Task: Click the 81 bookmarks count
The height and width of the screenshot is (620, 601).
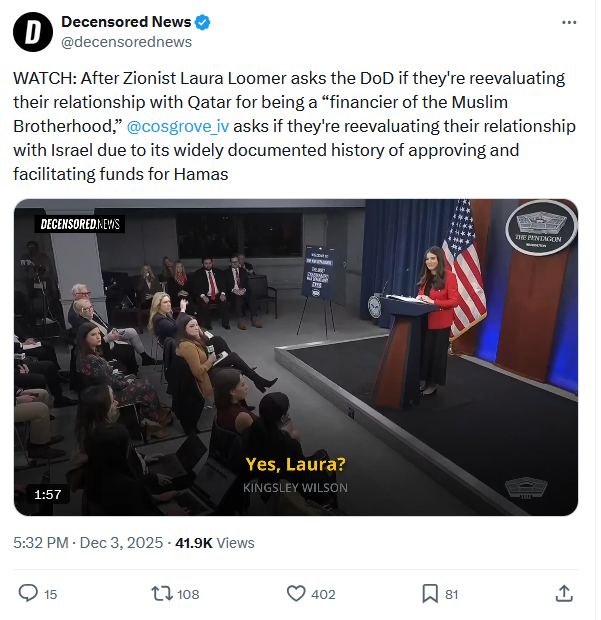Action: coord(452,594)
